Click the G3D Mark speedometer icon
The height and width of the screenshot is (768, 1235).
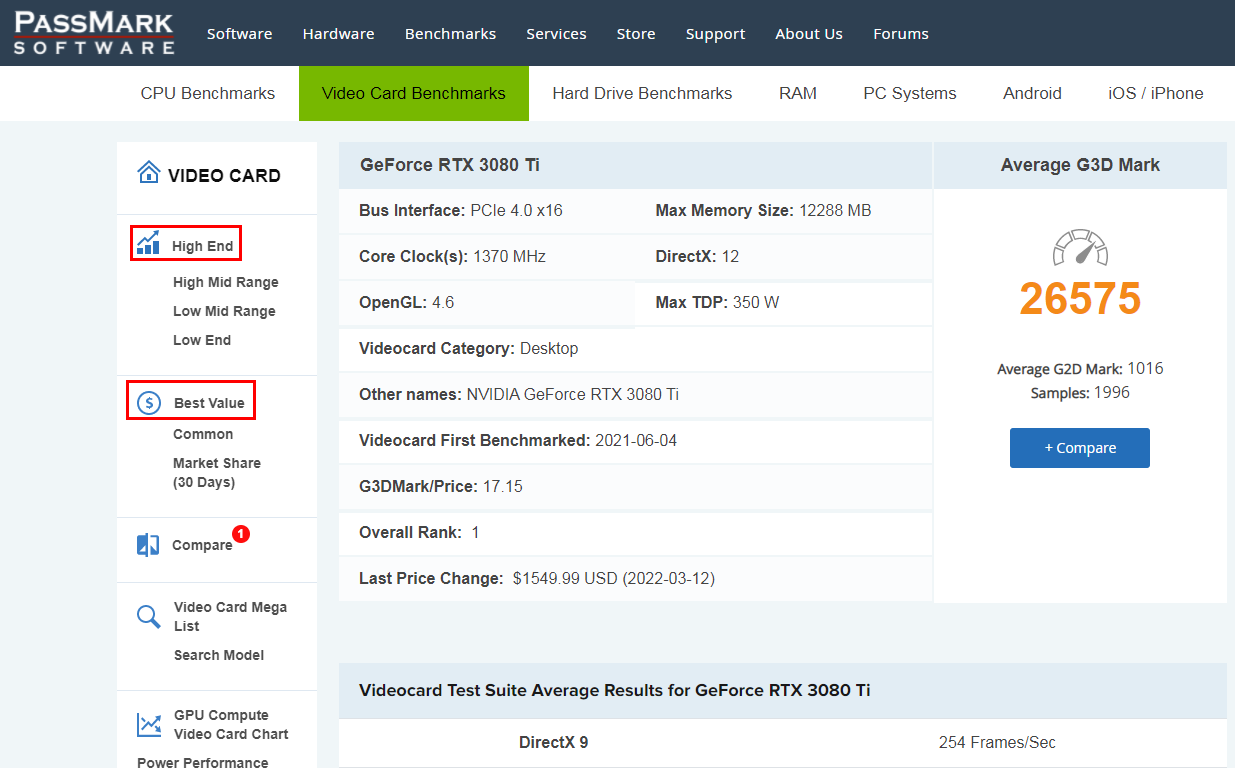click(1080, 247)
